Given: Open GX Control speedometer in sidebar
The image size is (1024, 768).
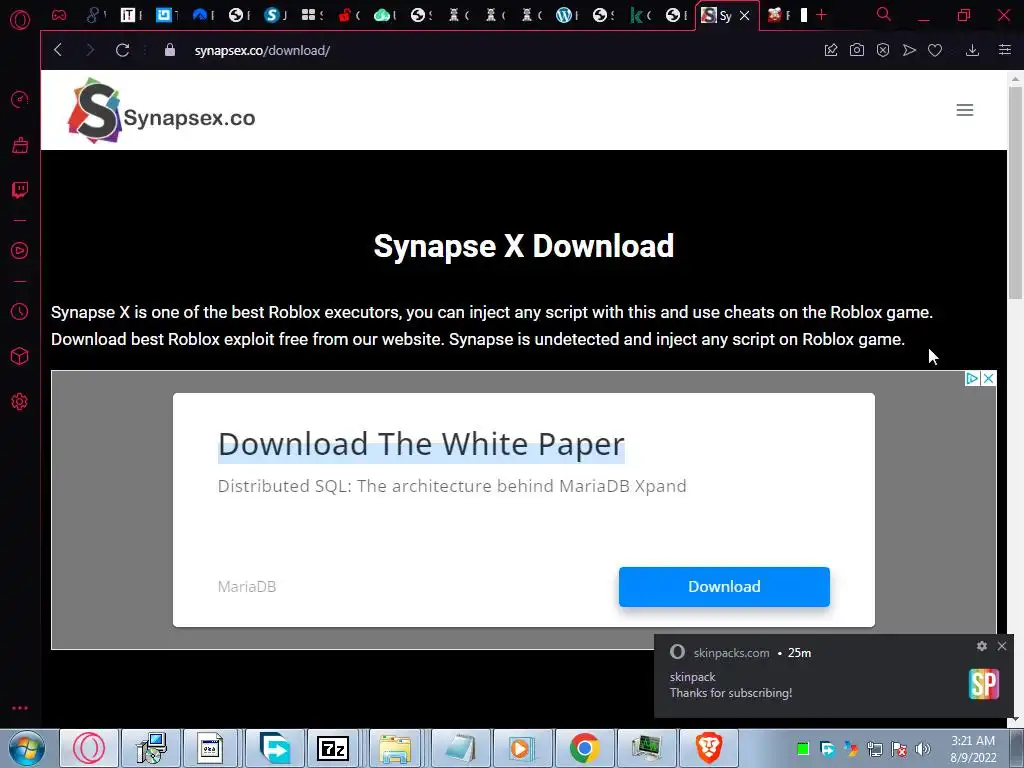Looking at the screenshot, I should click(x=20, y=99).
